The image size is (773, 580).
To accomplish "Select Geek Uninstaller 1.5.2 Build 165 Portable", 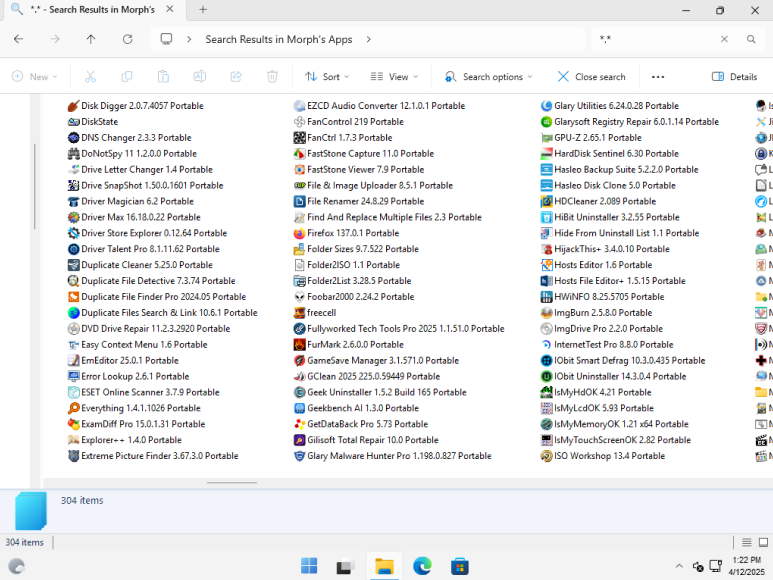I will click(x=380, y=392).
